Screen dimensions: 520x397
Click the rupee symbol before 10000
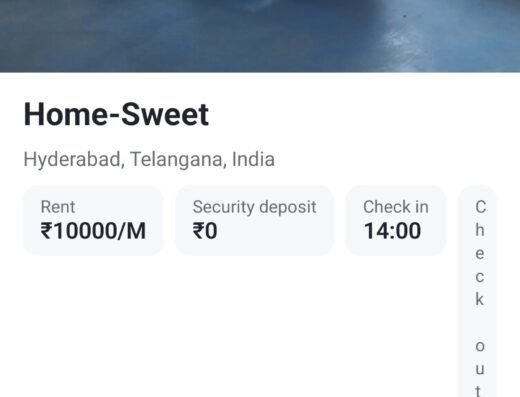point(46,231)
